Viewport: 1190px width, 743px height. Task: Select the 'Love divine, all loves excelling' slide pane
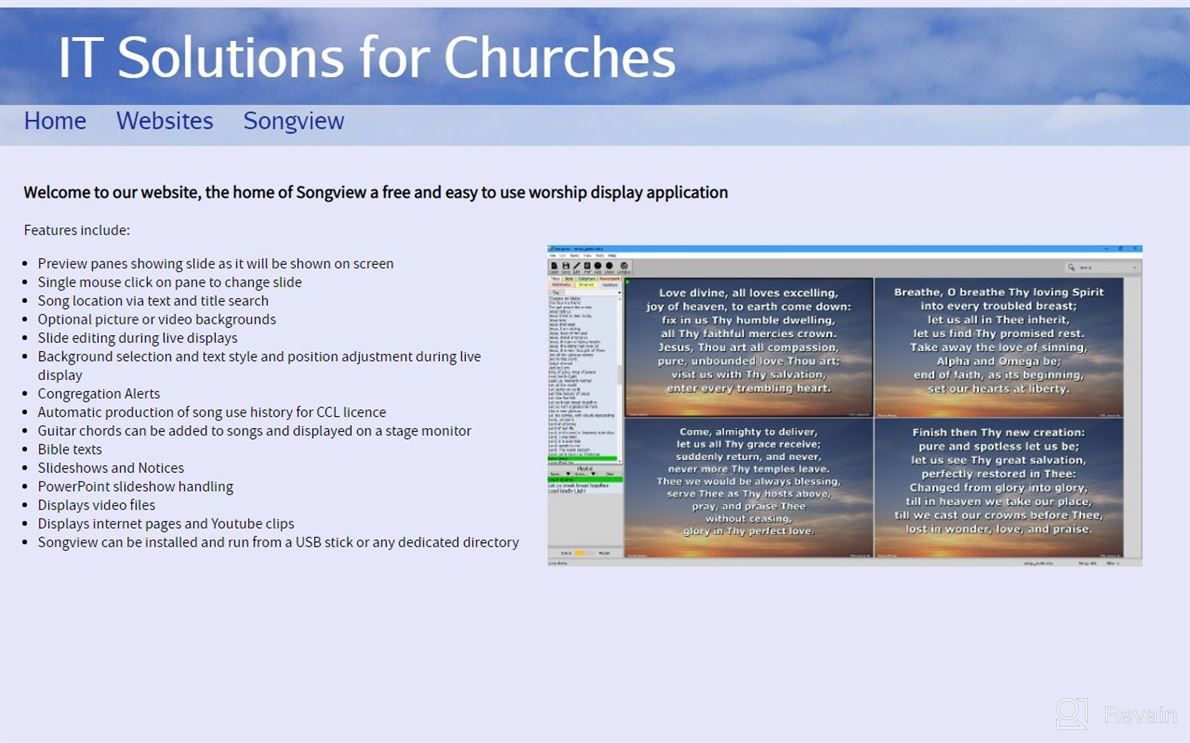pyautogui.click(x=749, y=348)
